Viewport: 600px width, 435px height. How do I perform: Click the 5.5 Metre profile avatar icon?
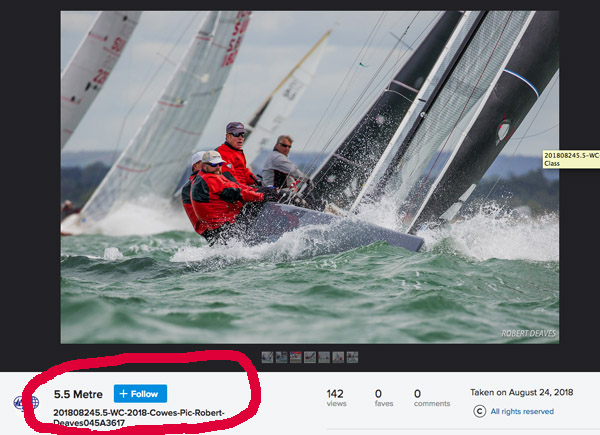coord(26,403)
